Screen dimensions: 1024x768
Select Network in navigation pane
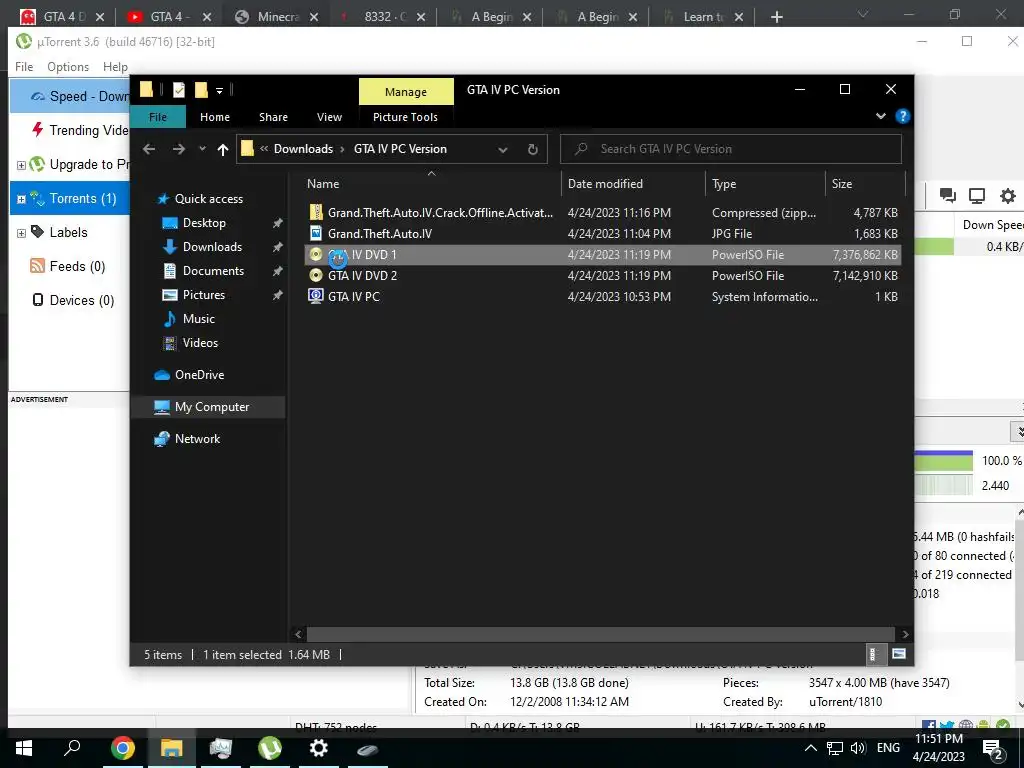(x=197, y=439)
